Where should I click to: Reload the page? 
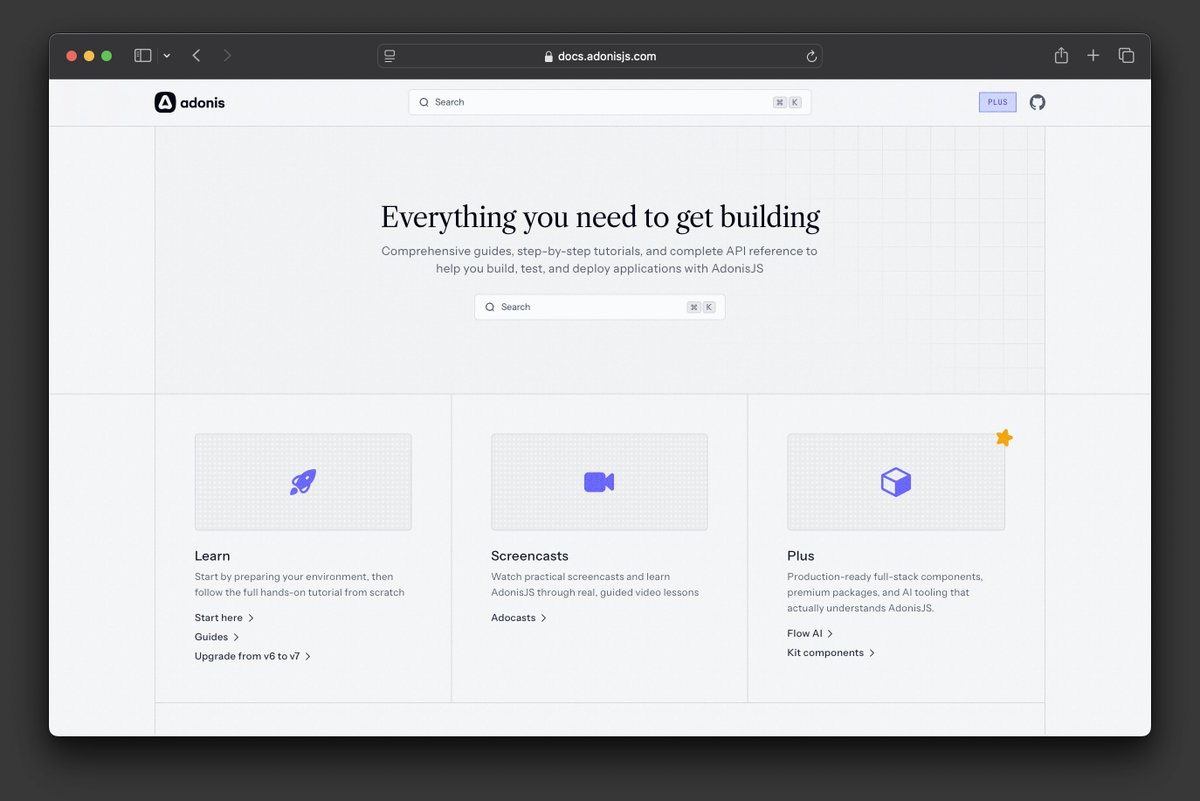pos(811,56)
